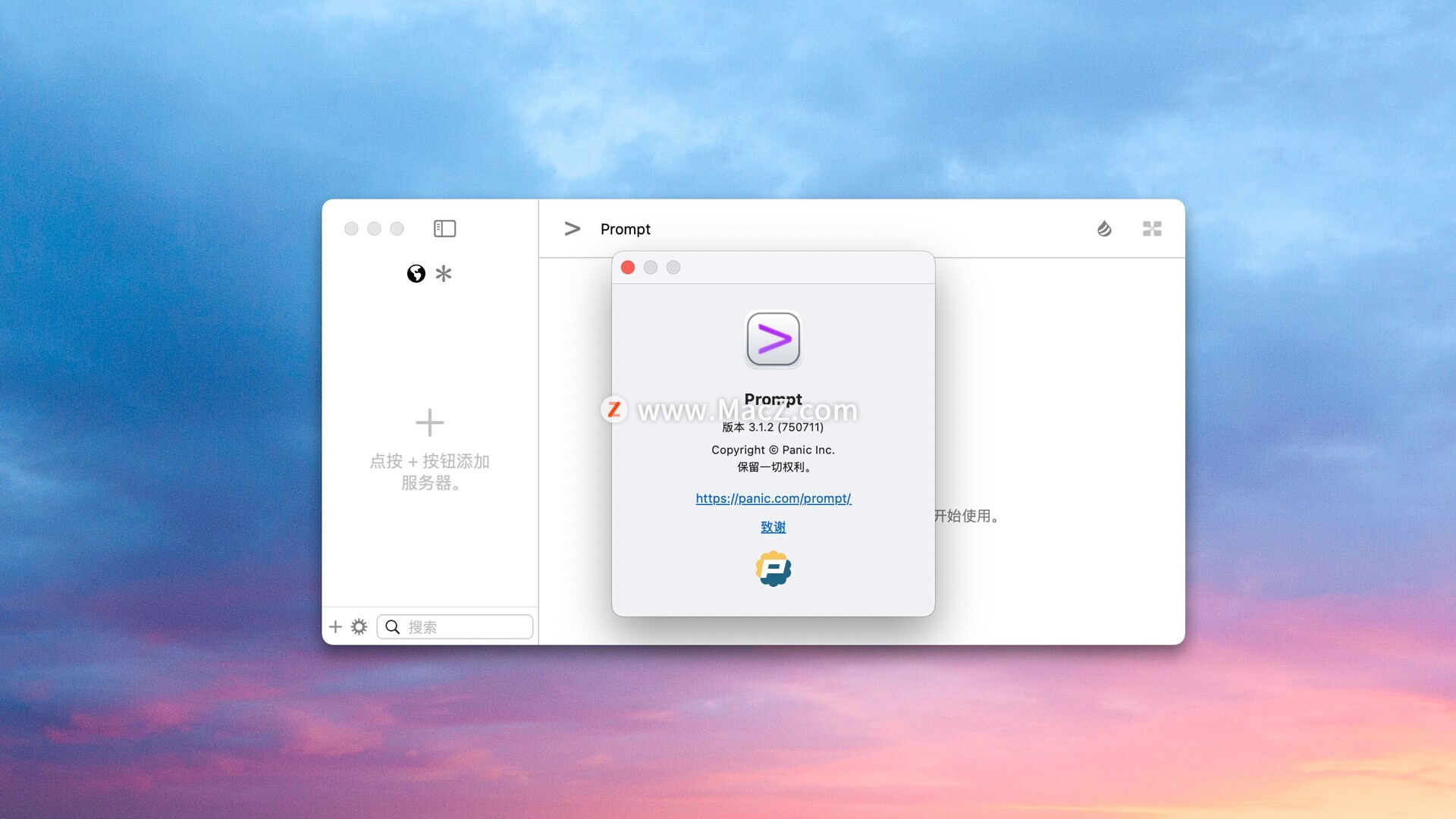Screen dimensions: 1456x819
Task: Open the 致谢 acknowledgements link
Action: pyautogui.click(x=773, y=527)
